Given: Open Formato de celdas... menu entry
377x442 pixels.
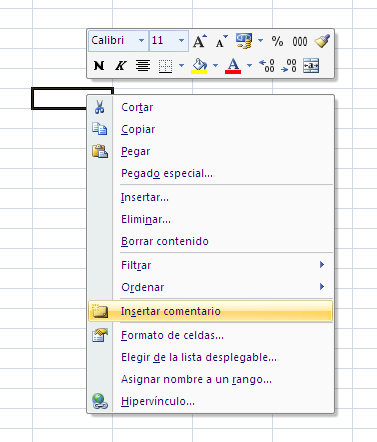Looking at the screenshot, I should pos(211,335).
